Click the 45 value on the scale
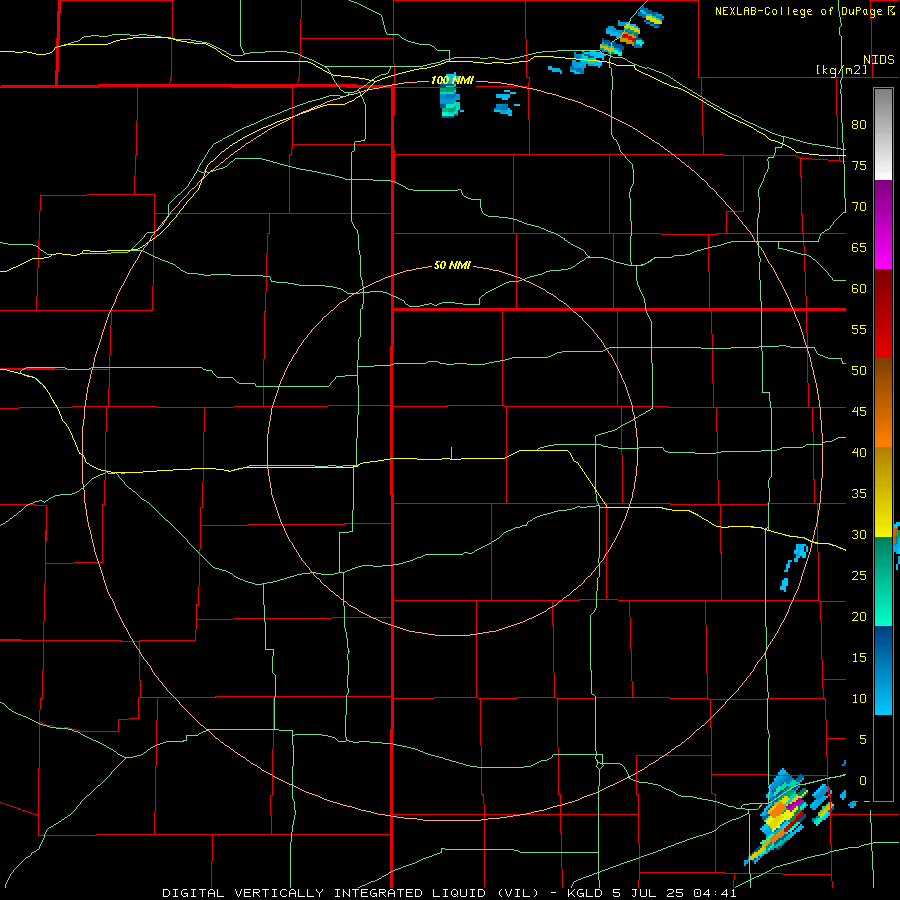The image size is (900, 900). (x=859, y=412)
